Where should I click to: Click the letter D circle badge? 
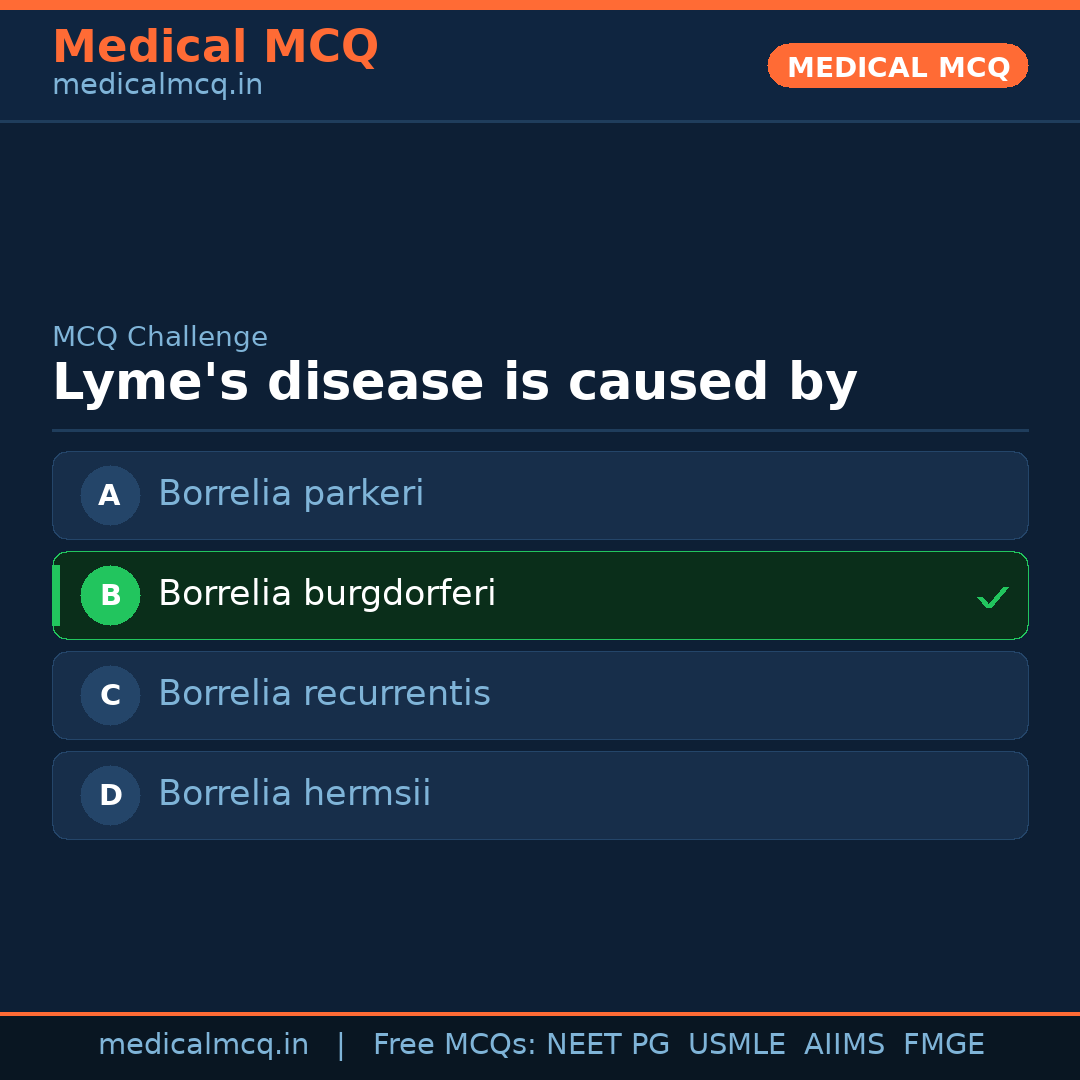point(110,795)
